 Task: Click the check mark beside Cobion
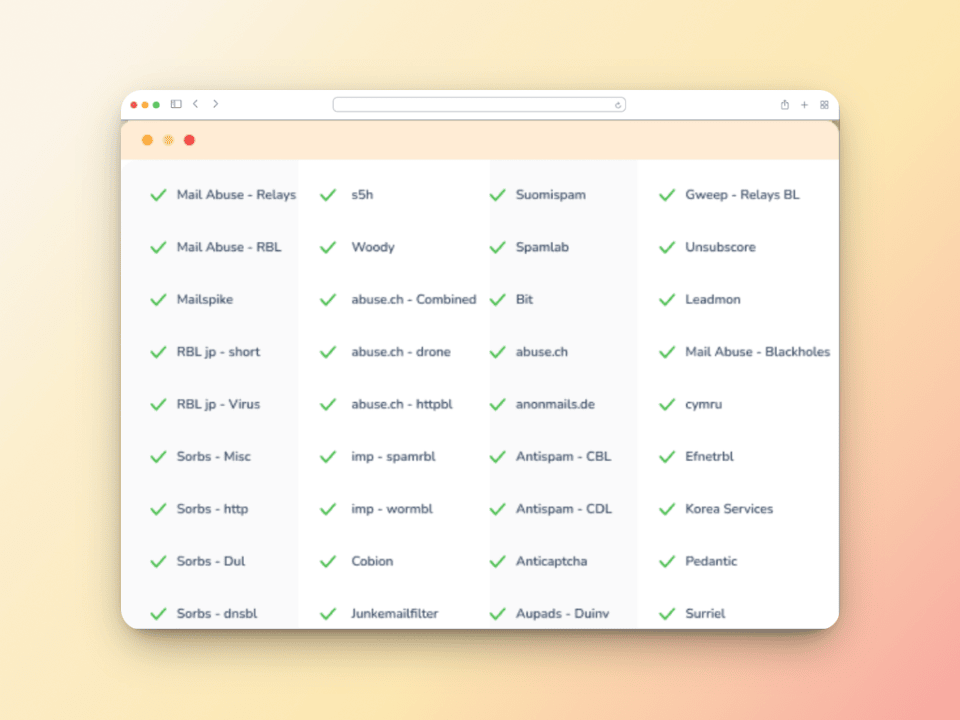click(x=328, y=561)
